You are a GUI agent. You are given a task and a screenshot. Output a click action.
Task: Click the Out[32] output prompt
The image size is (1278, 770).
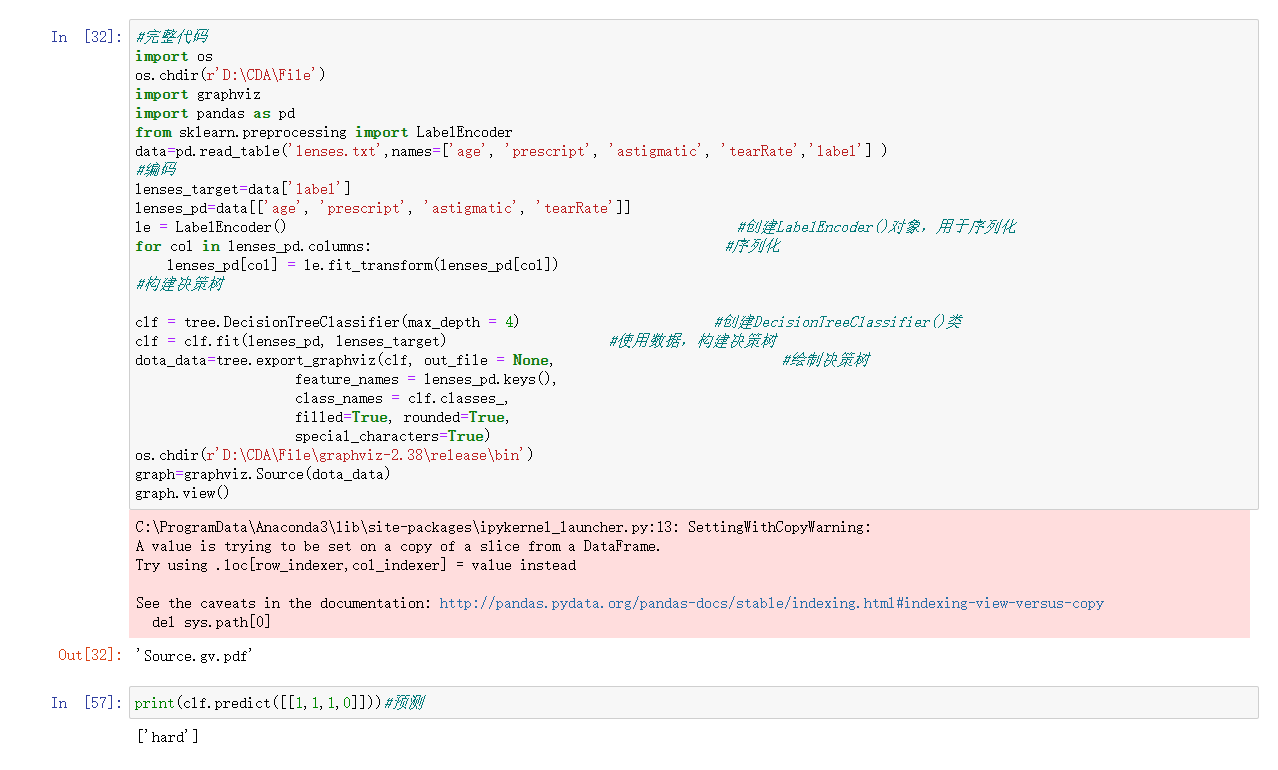89,655
